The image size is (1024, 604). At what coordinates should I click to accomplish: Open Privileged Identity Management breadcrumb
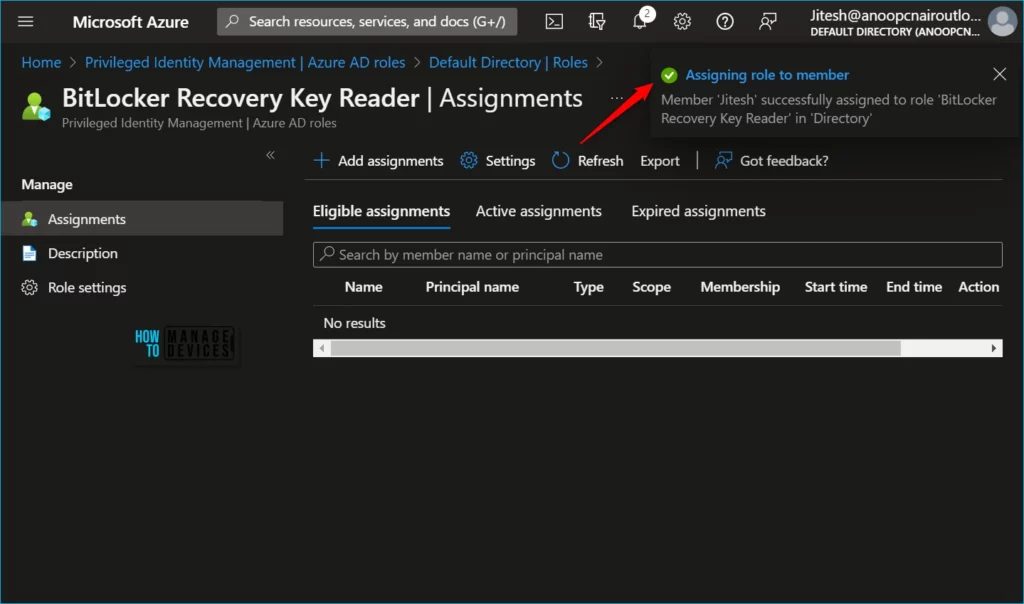pyautogui.click(x=245, y=63)
